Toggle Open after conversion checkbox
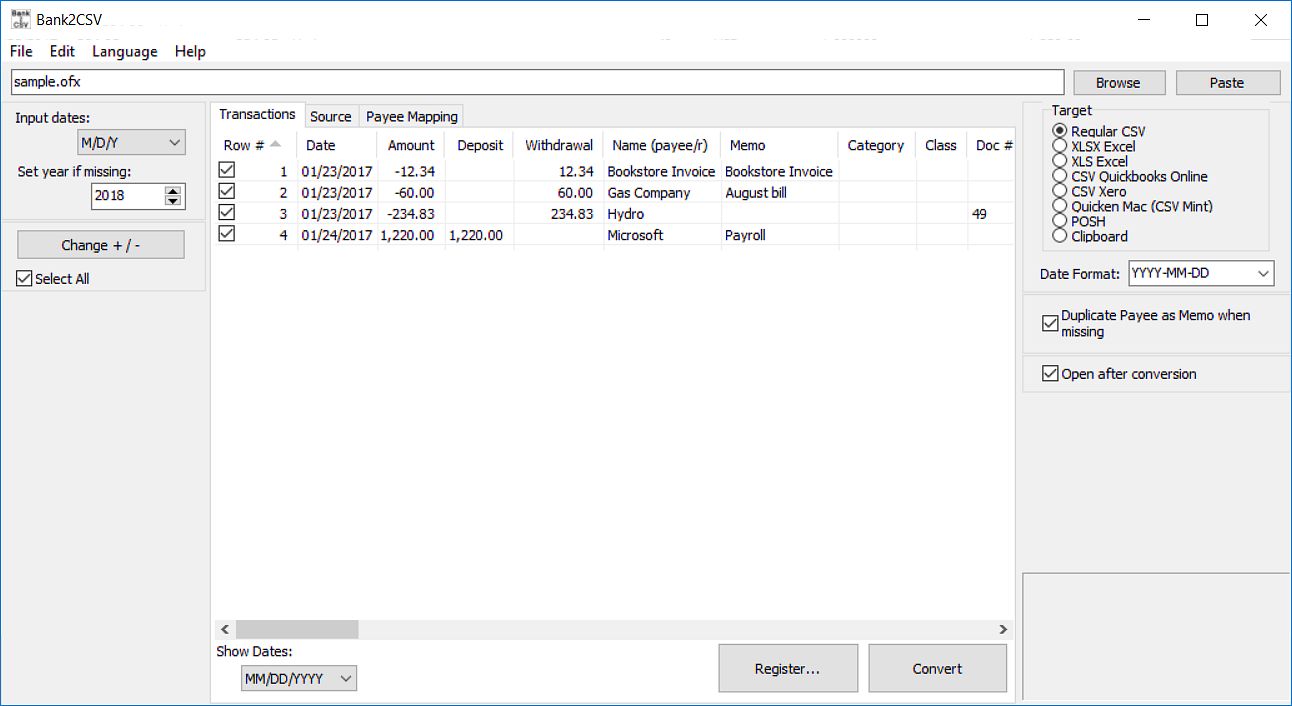Viewport: 1292px width, 706px height. [x=1050, y=374]
